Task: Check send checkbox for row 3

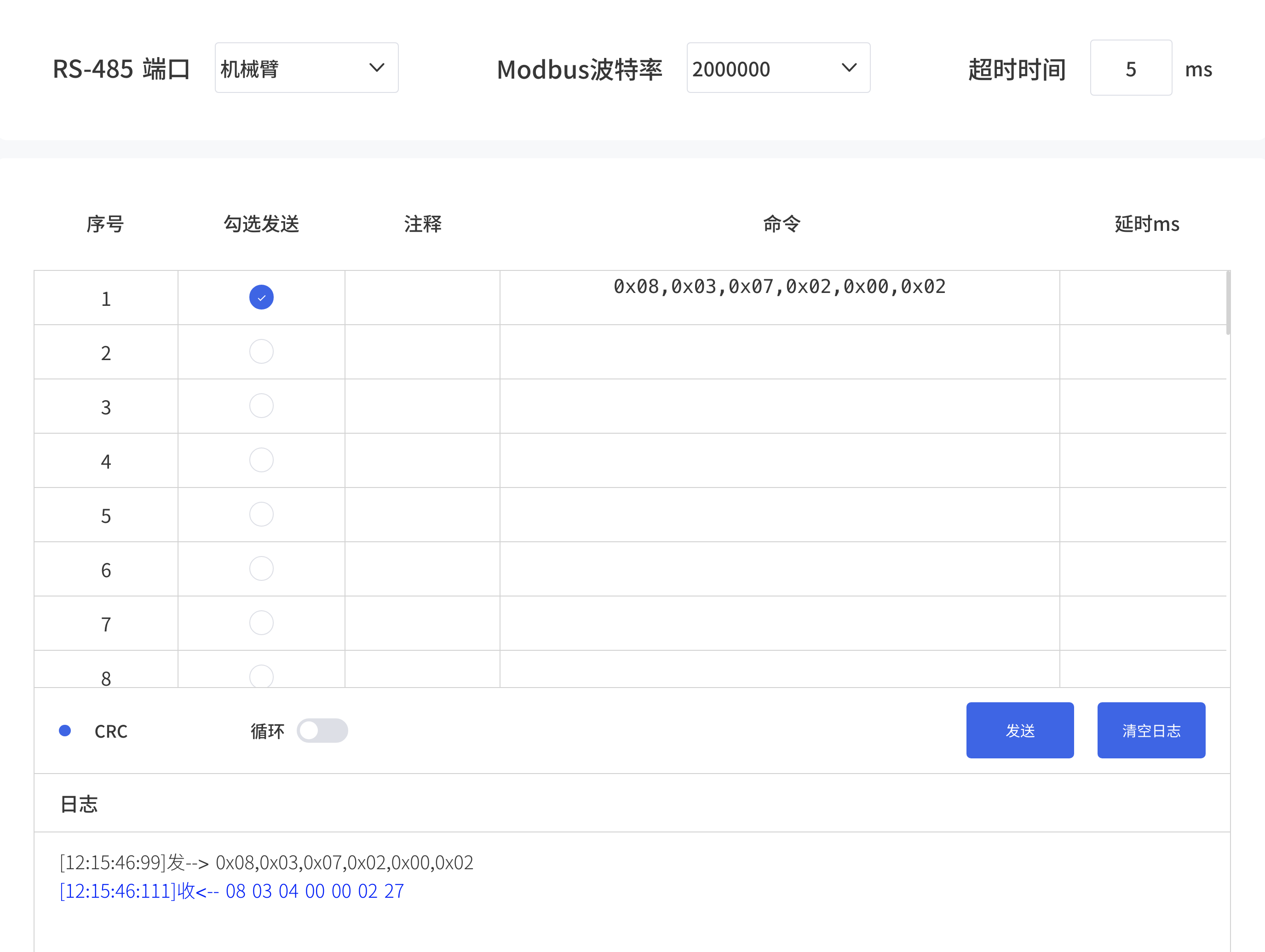Action: coord(261,405)
